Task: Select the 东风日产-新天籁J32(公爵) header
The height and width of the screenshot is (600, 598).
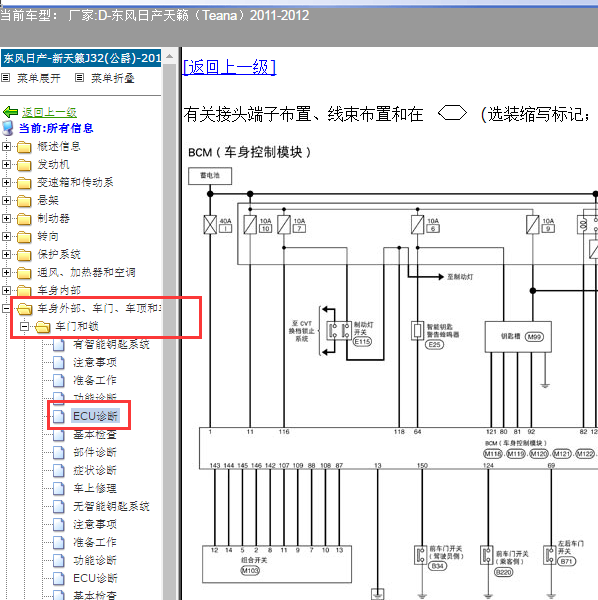Action: (81, 58)
